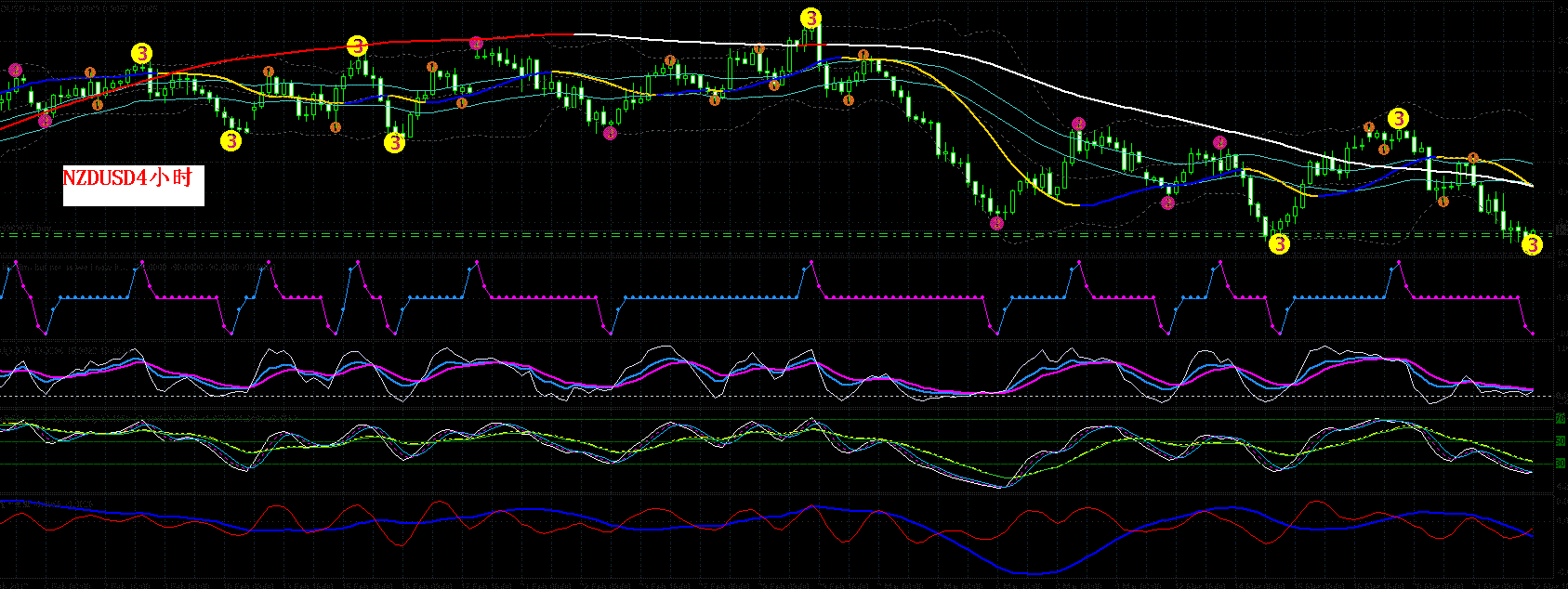Select yellow 3 marker at far-right latest low
The image size is (1568, 589).
pos(1532,245)
